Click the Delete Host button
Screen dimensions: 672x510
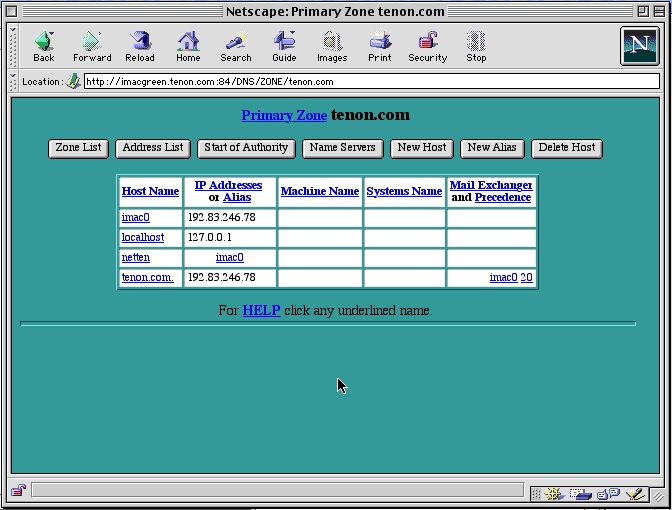click(567, 148)
